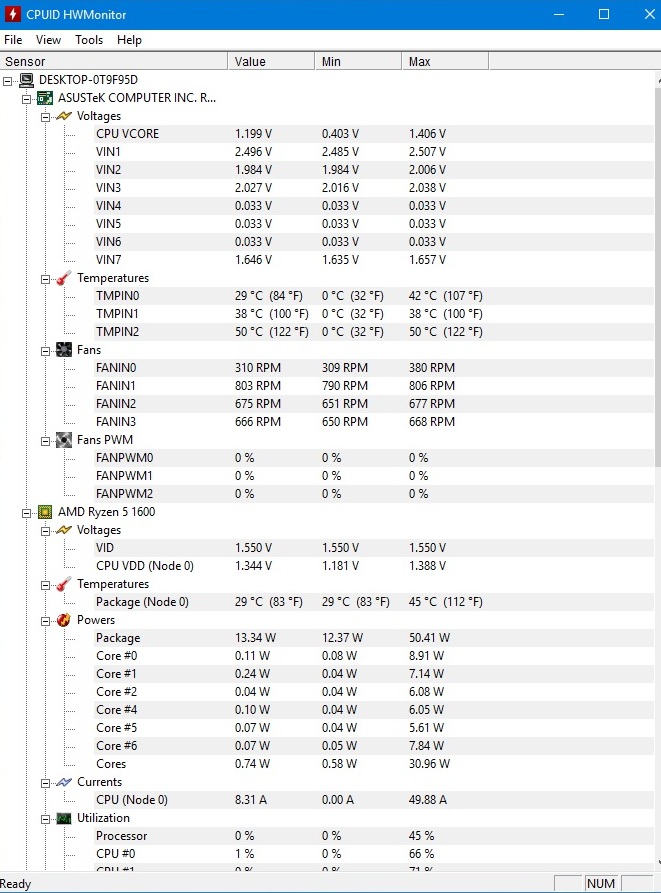Collapse the AMD Ryzen 5 1600 tree node
The image size is (661, 893).
tap(27, 512)
